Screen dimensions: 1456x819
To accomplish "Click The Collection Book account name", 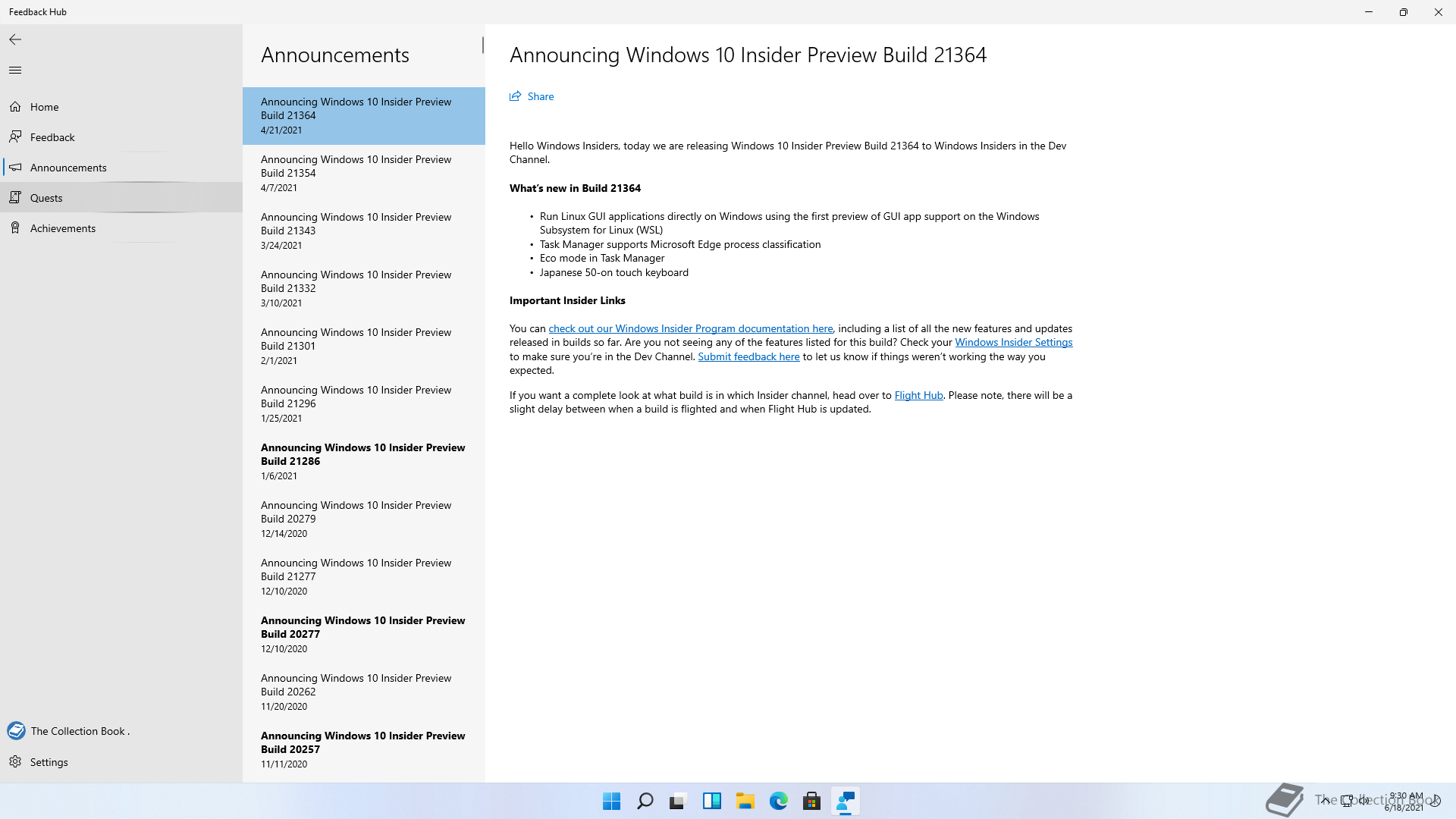I will (x=80, y=731).
